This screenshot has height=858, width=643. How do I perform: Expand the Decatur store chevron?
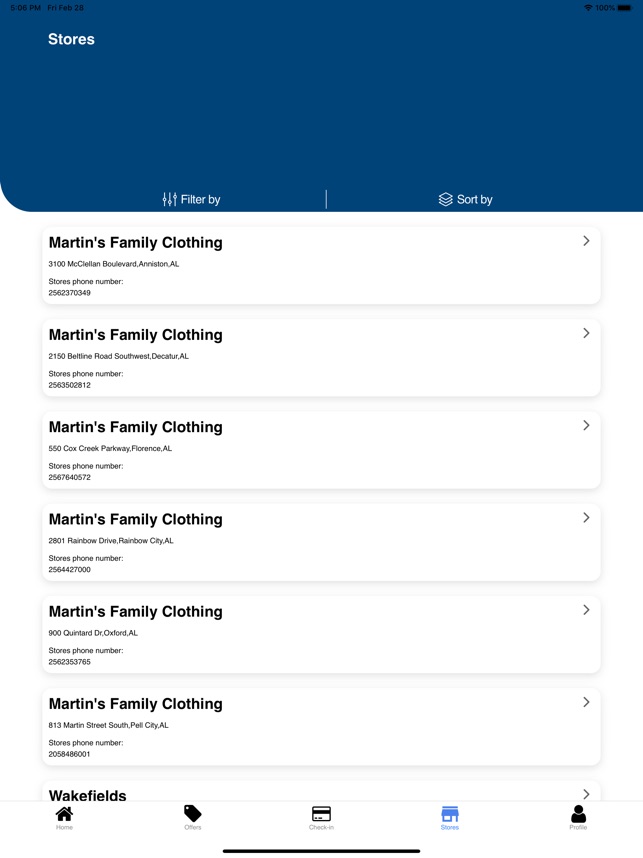tap(586, 333)
